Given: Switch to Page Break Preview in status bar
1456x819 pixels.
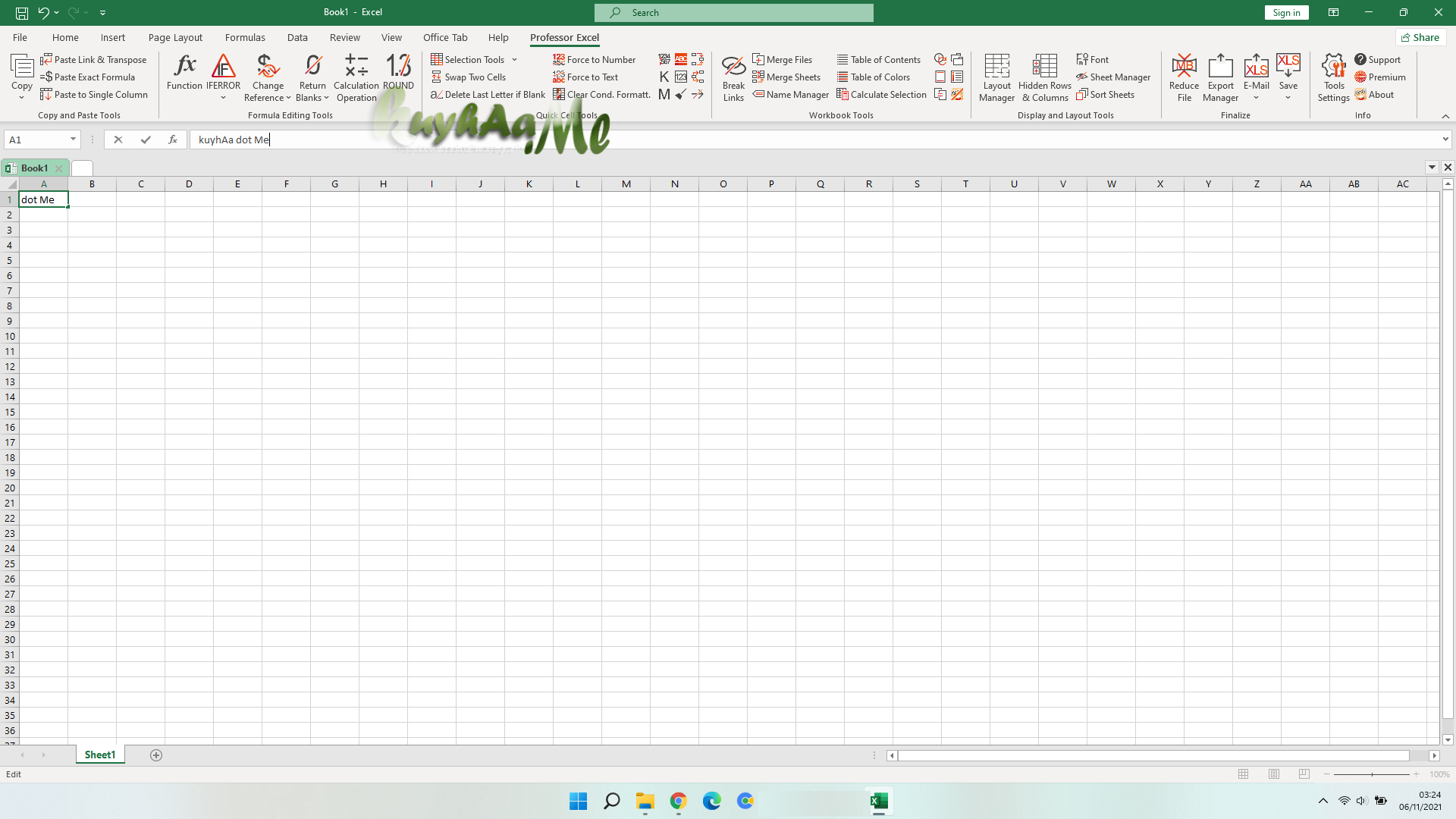Looking at the screenshot, I should [1304, 774].
